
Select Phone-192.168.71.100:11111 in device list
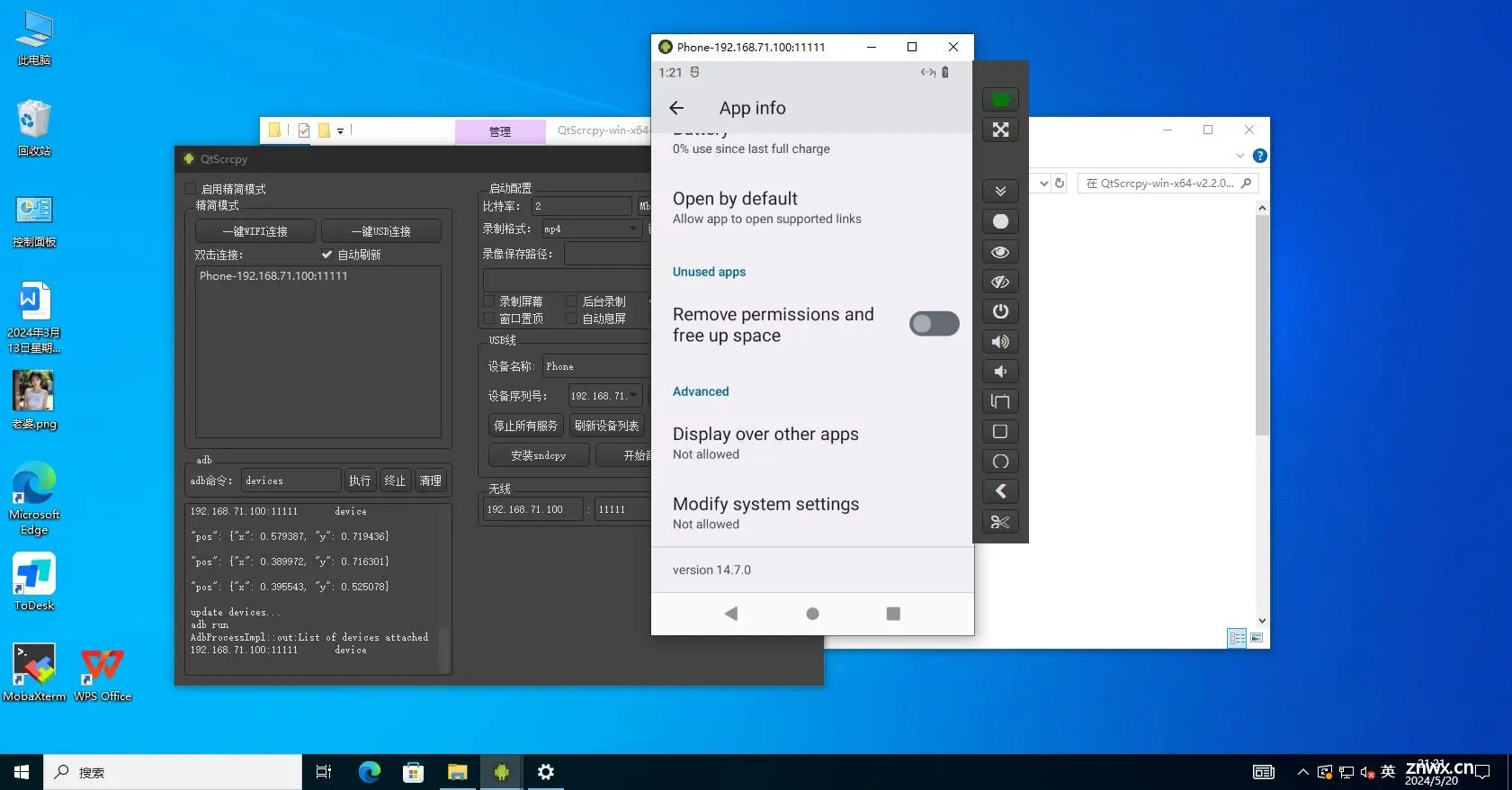273,276
